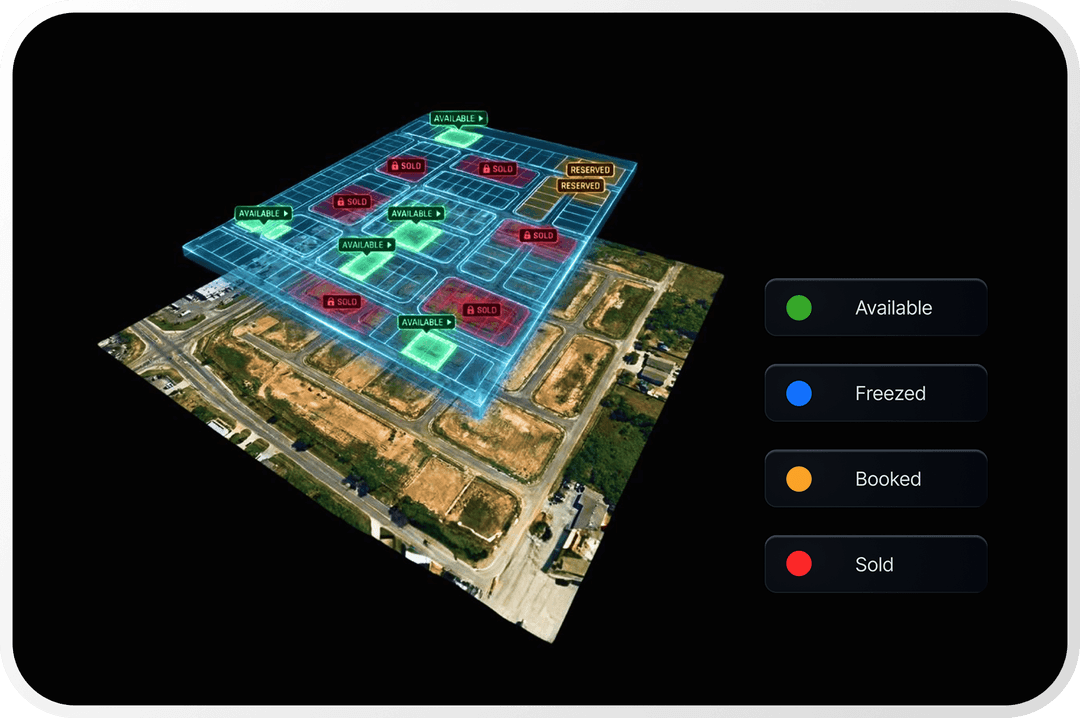Click the lock icon on the right-side SOLD tag
The image size is (1080, 718).
(527, 235)
